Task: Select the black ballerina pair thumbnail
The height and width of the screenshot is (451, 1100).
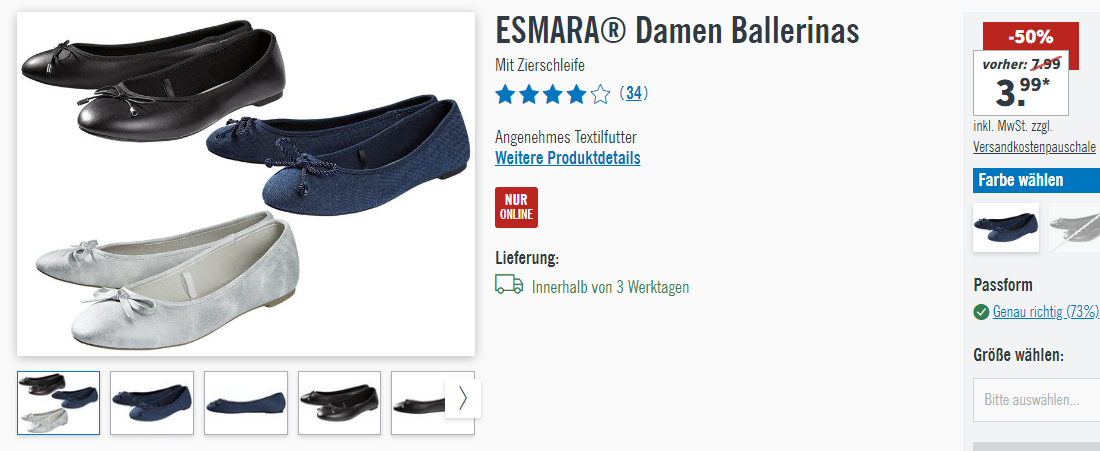Action: click(340, 403)
